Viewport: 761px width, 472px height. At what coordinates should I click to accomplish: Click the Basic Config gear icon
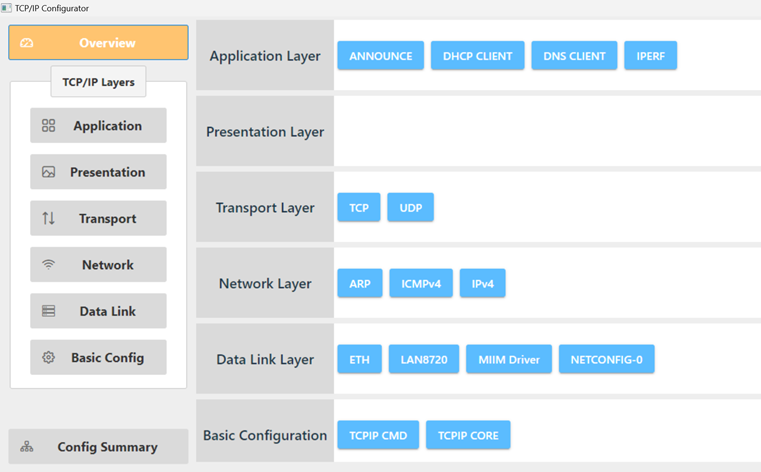pos(49,358)
